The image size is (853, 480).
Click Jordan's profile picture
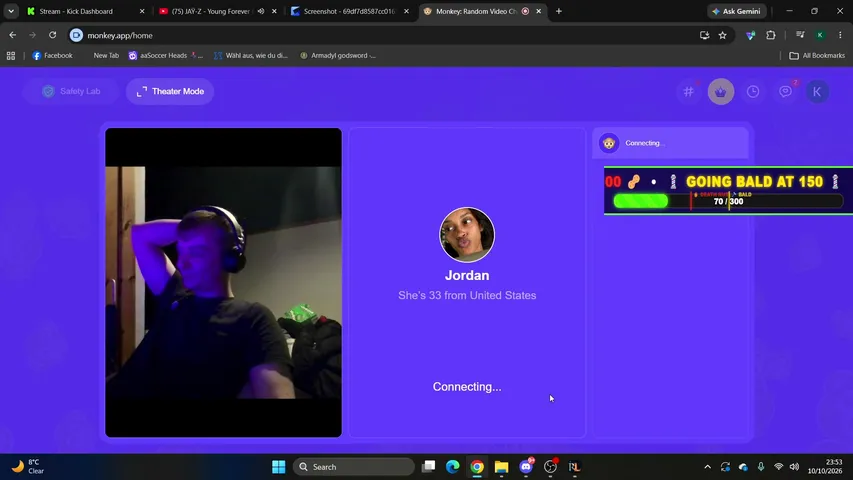point(467,235)
